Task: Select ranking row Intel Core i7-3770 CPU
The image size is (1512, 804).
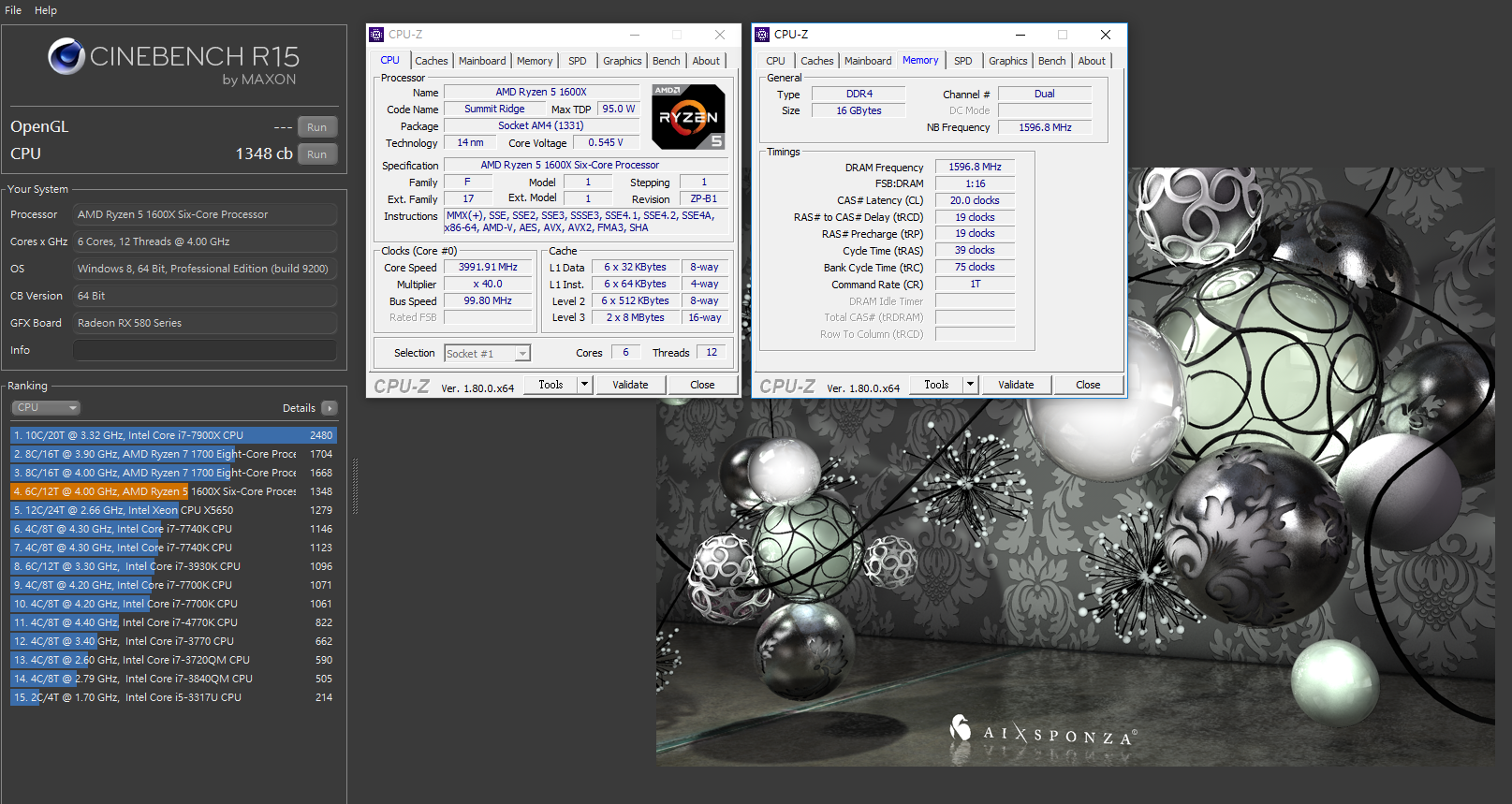Action: pyautogui.click(x=173, y=641)
